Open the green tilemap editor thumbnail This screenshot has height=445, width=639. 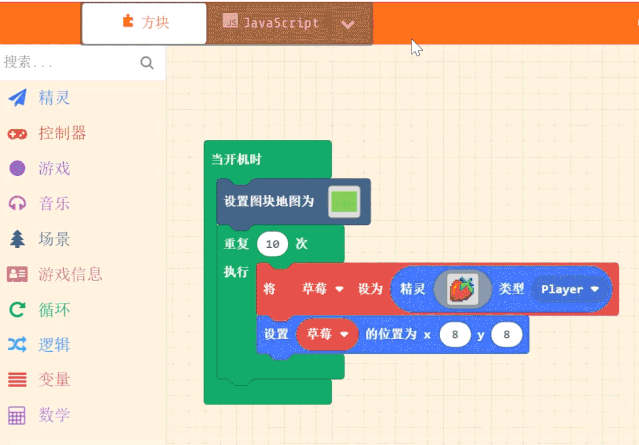click(344, 201)
